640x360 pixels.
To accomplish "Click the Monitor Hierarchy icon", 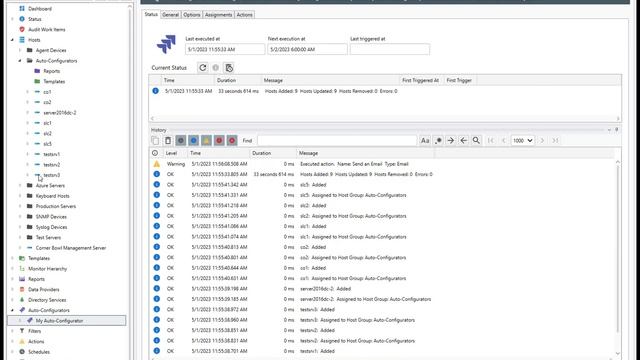I will pos(22,269).
